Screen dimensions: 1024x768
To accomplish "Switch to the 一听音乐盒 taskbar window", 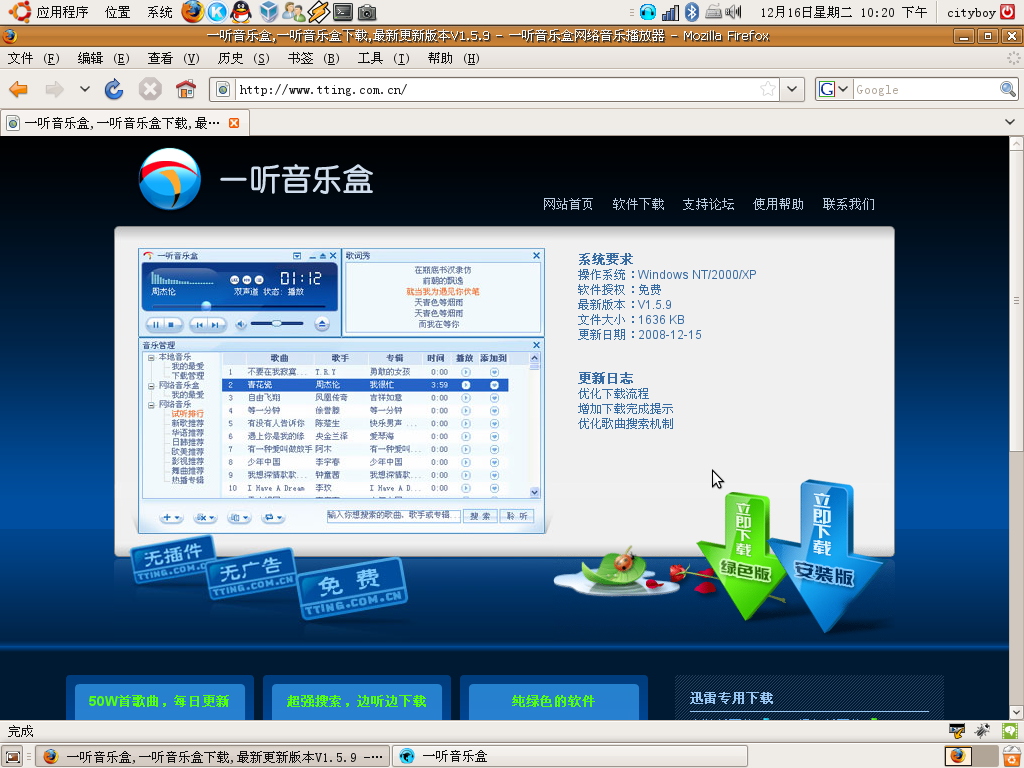I will (x=571, y=756).
